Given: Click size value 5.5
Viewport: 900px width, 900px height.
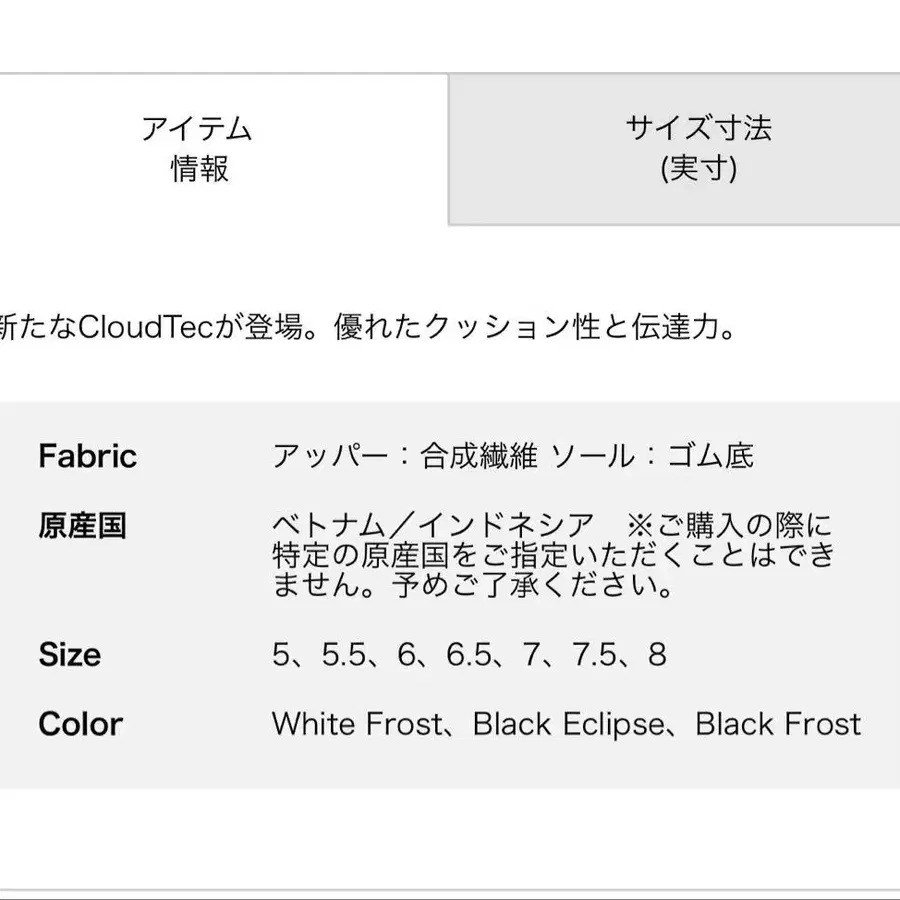Looking at the screenshot, I should point(344,654).
